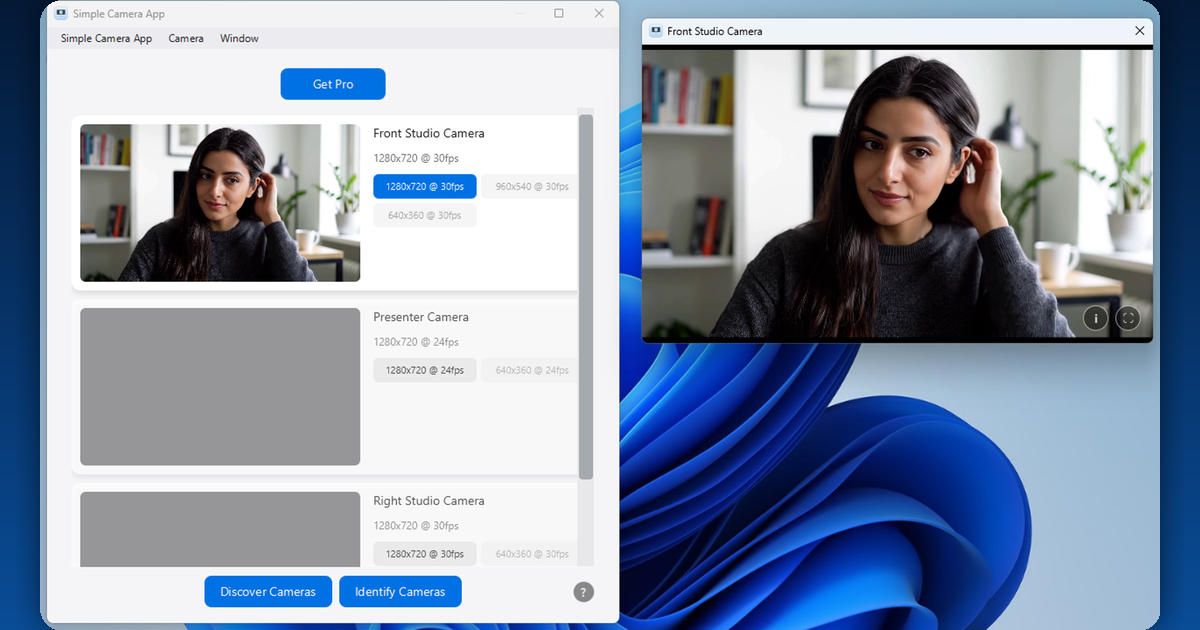Viewport: 1200px width, 630px height.
Task: Open the Window menu
Action: click(x=239, y=38)
